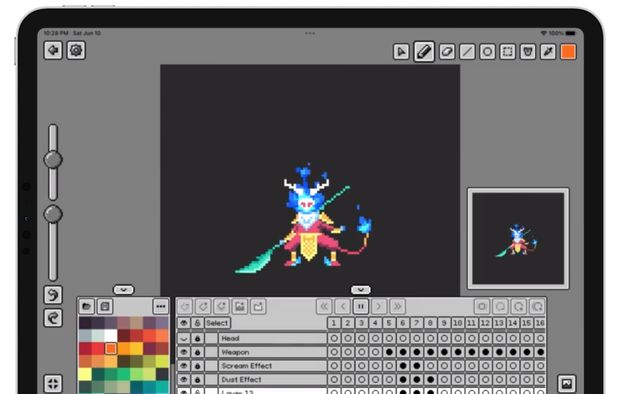
Task: Pick the bright yellow palette swatch
Action: point(85,374)
